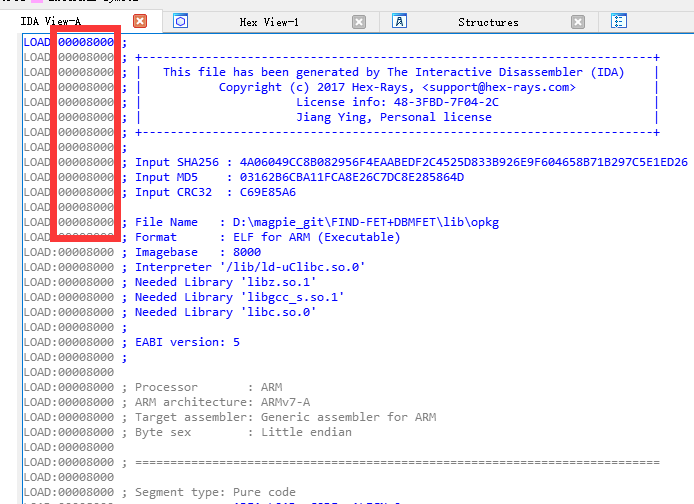694x504 pixels.
Task: Close the Hex View-1 tab
Action: tap(359, 22)
